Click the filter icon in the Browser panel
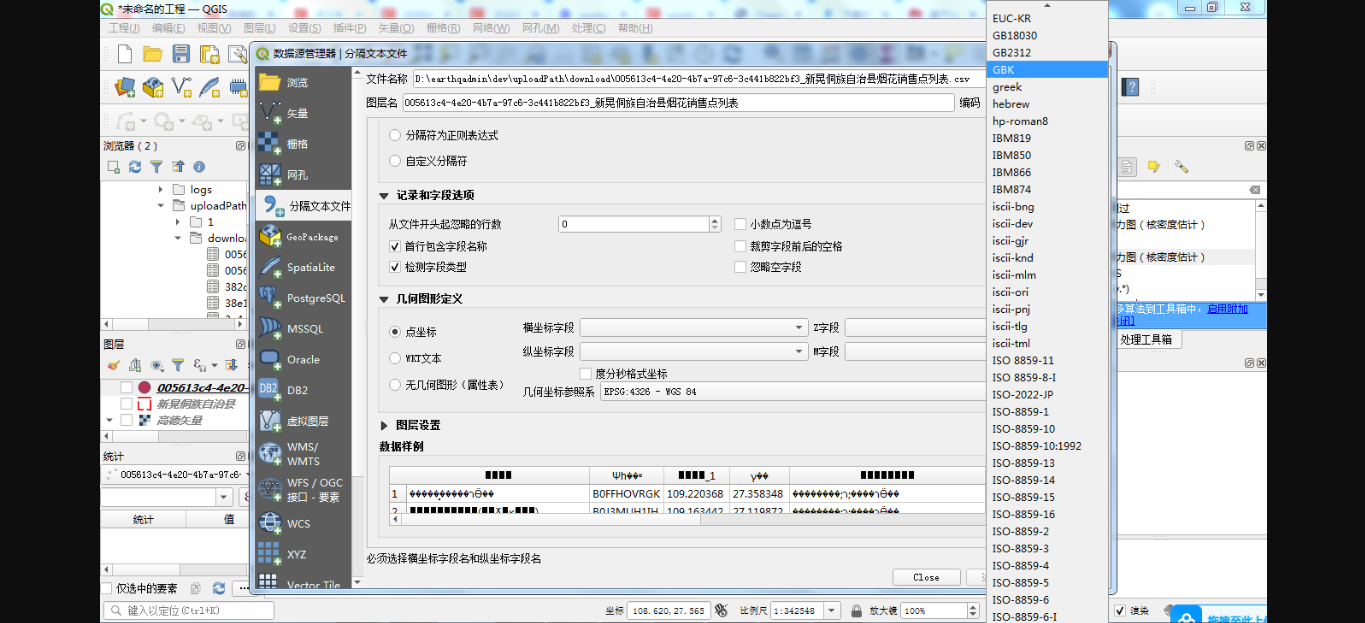The width and height of the screenshot is (1365, 623). coord(157,167)
